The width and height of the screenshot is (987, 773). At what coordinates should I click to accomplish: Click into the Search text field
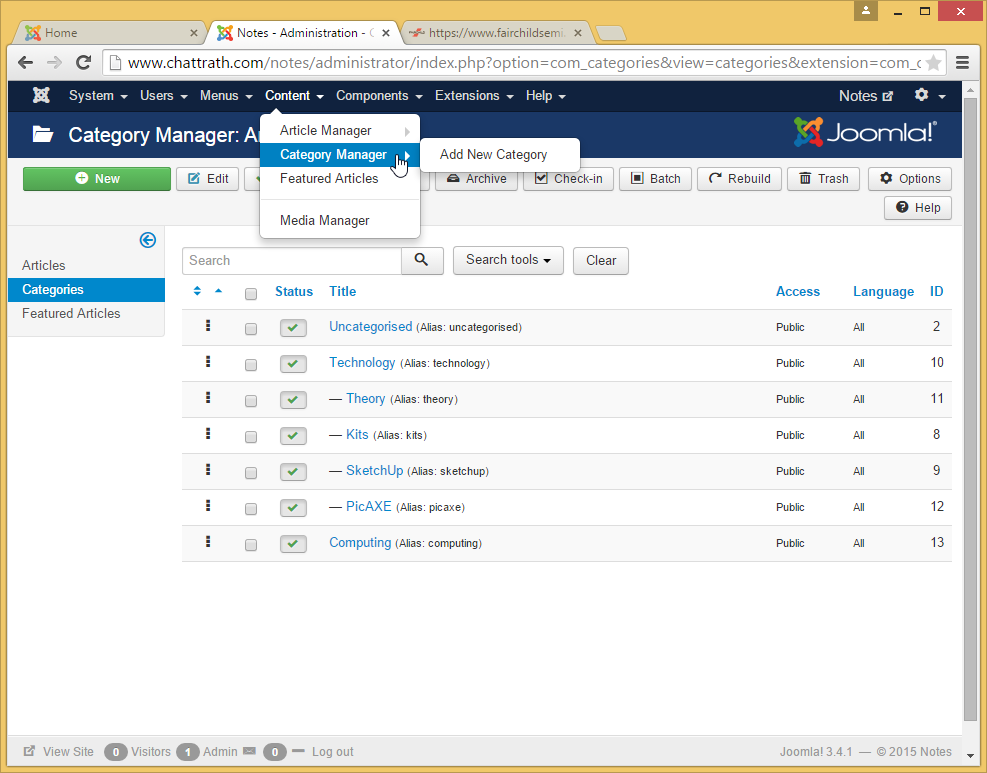tap(292, 260)
